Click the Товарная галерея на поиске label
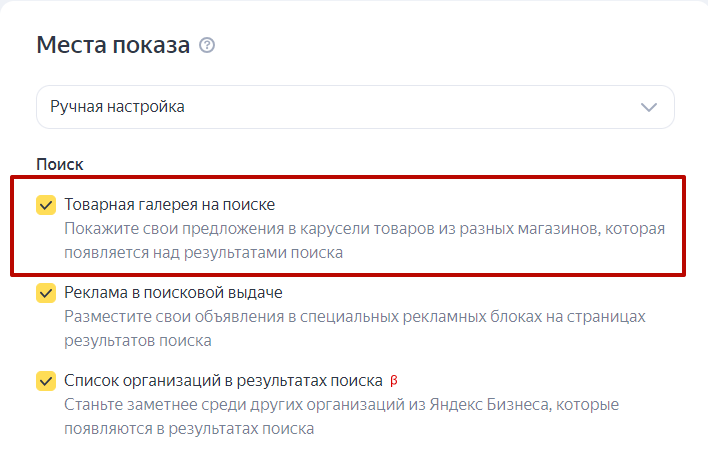This screenshot has height=449, width=708. (169, 205)
